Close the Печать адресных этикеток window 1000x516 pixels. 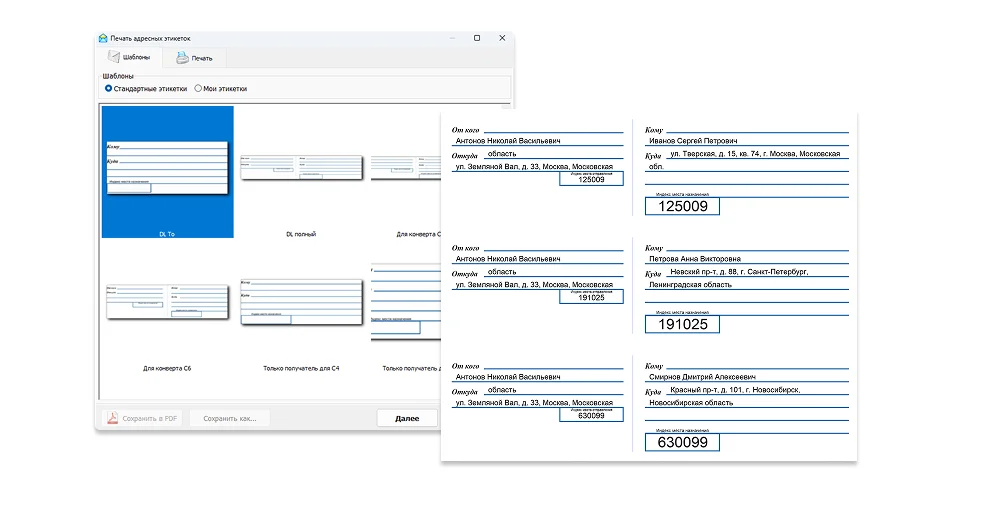coord(502,38)
